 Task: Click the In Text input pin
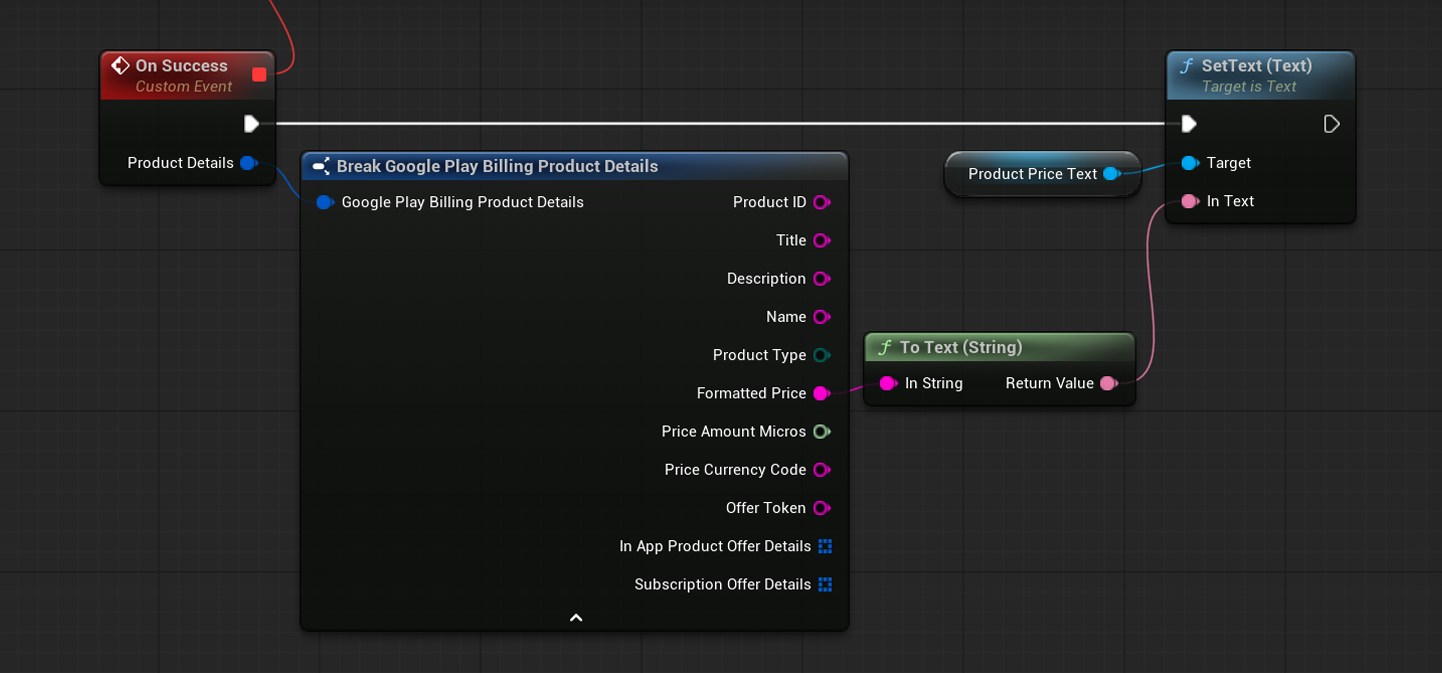click(x=1189, y=201)
